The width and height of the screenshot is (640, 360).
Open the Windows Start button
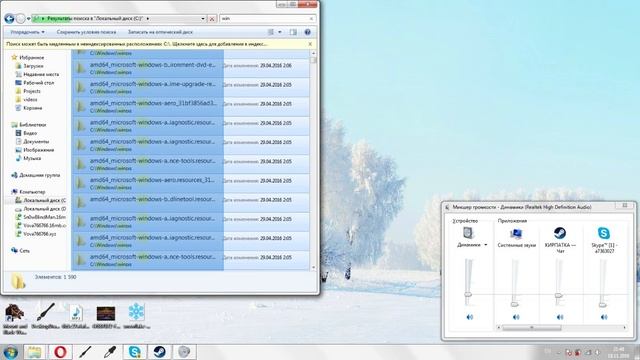pyautogui.click(x=10, y=352)
